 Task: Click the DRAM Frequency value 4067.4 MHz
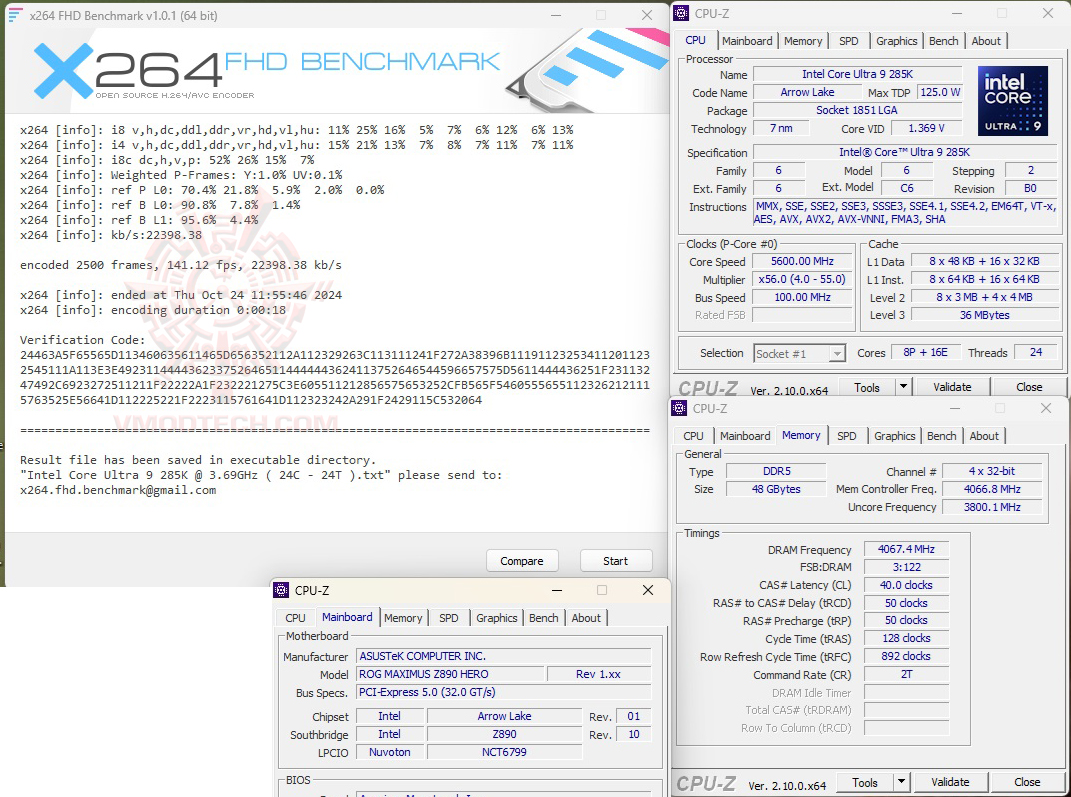[906, 549]
